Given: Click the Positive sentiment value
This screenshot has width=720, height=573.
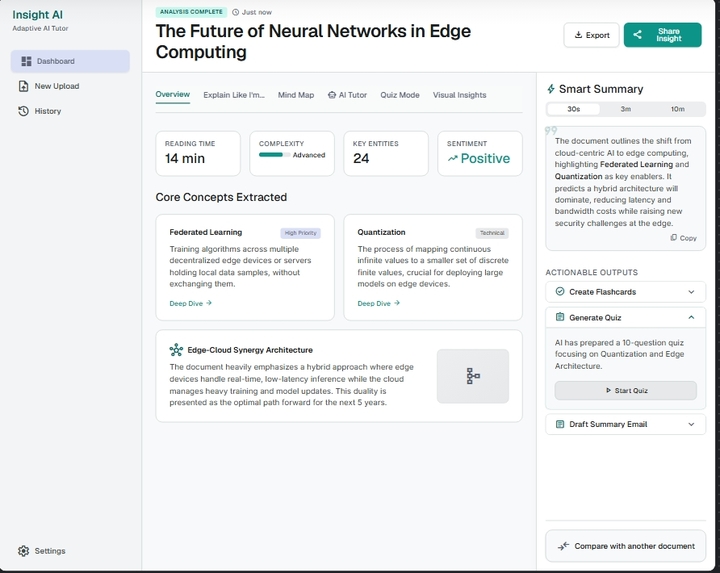Looking at the screenshot, I should pyautogui.click(x=485, y=158).
